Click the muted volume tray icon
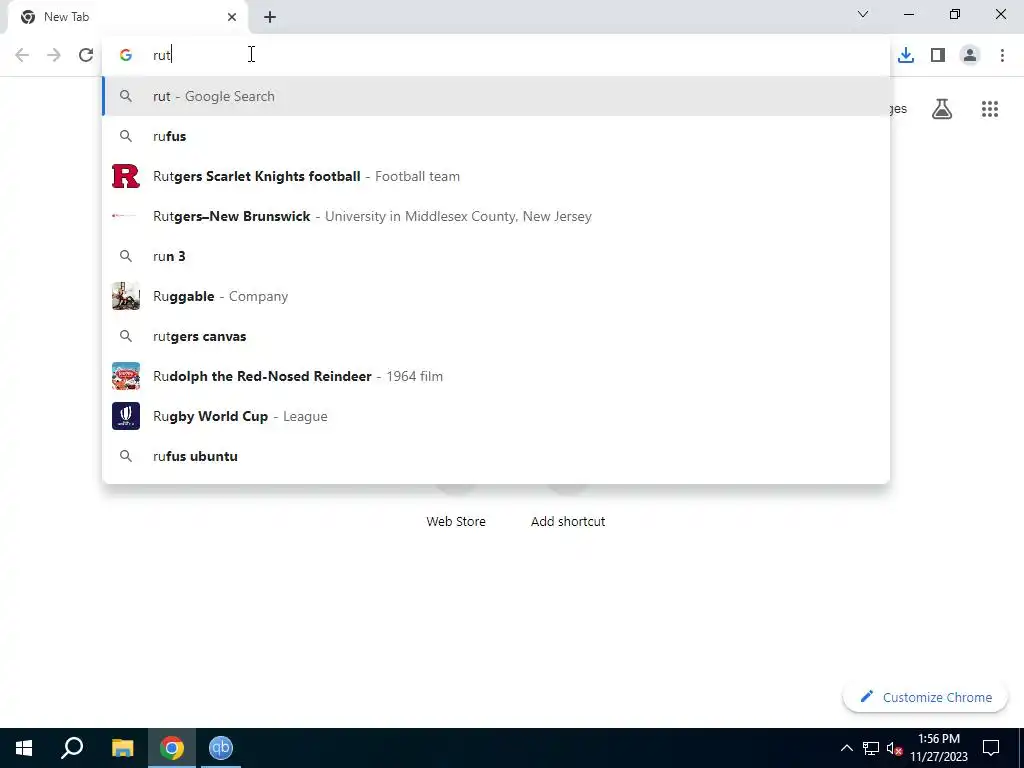The height and width of the screenshot is (768, 1024). coord(894,748)
